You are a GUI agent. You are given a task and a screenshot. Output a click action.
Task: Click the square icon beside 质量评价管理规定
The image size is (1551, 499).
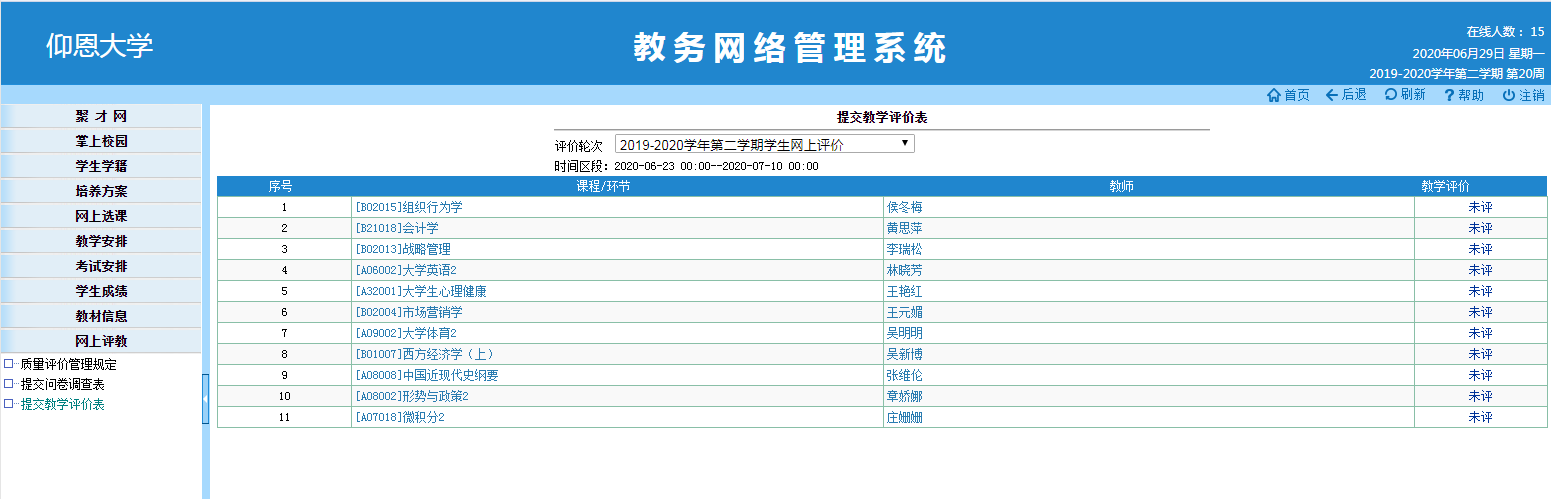[9, 364]
